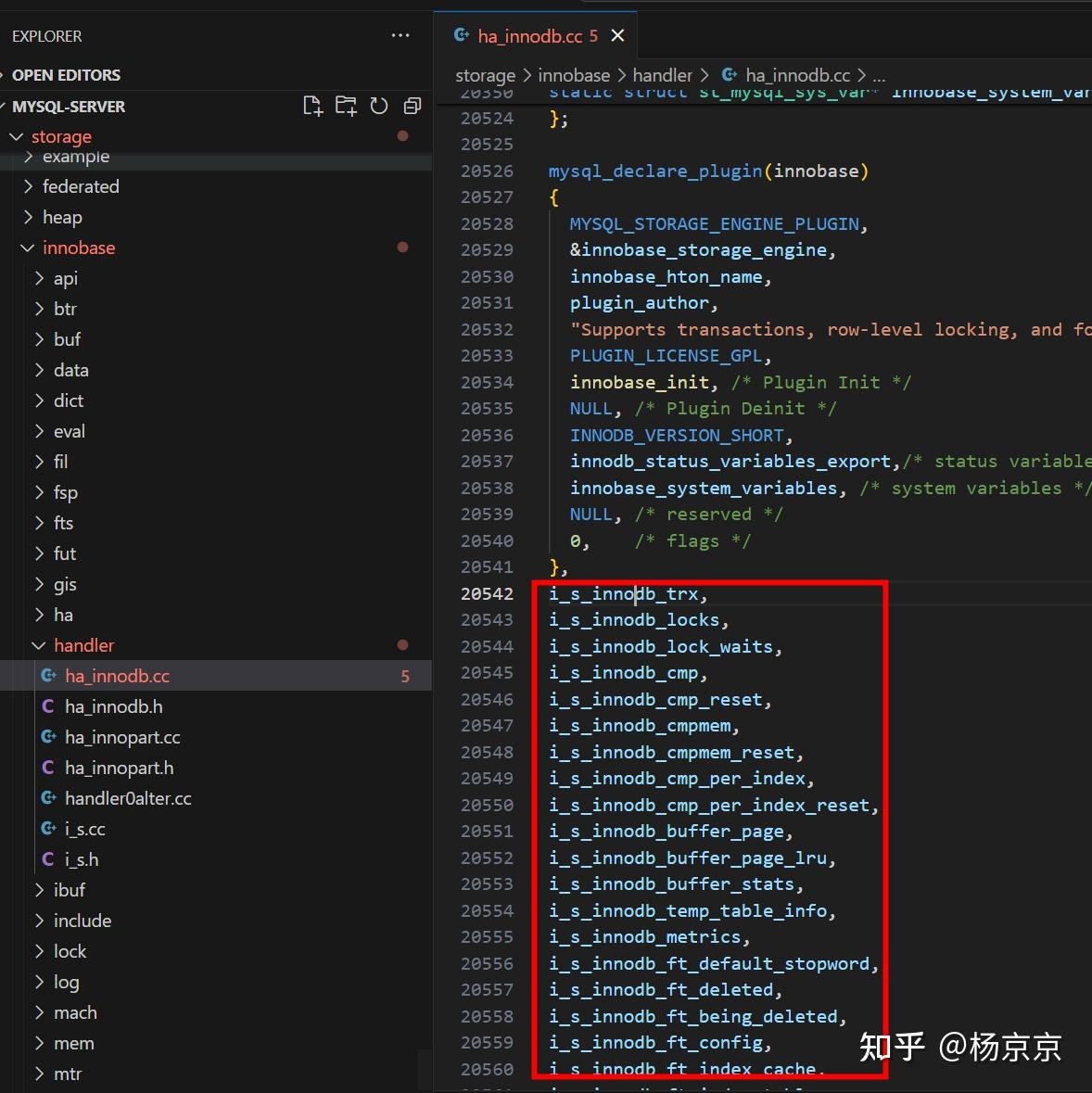Click the i_s_innodb_locks code entry
This screenshot has height=1093, width=1092.
633,619
